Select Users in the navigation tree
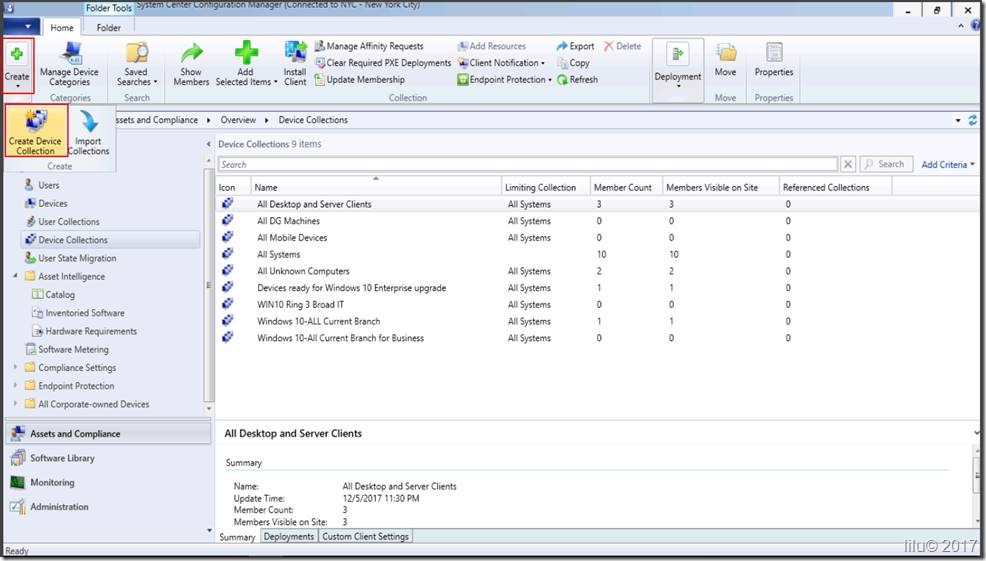This screenshot has height=561, width=986. click(42, 185)
